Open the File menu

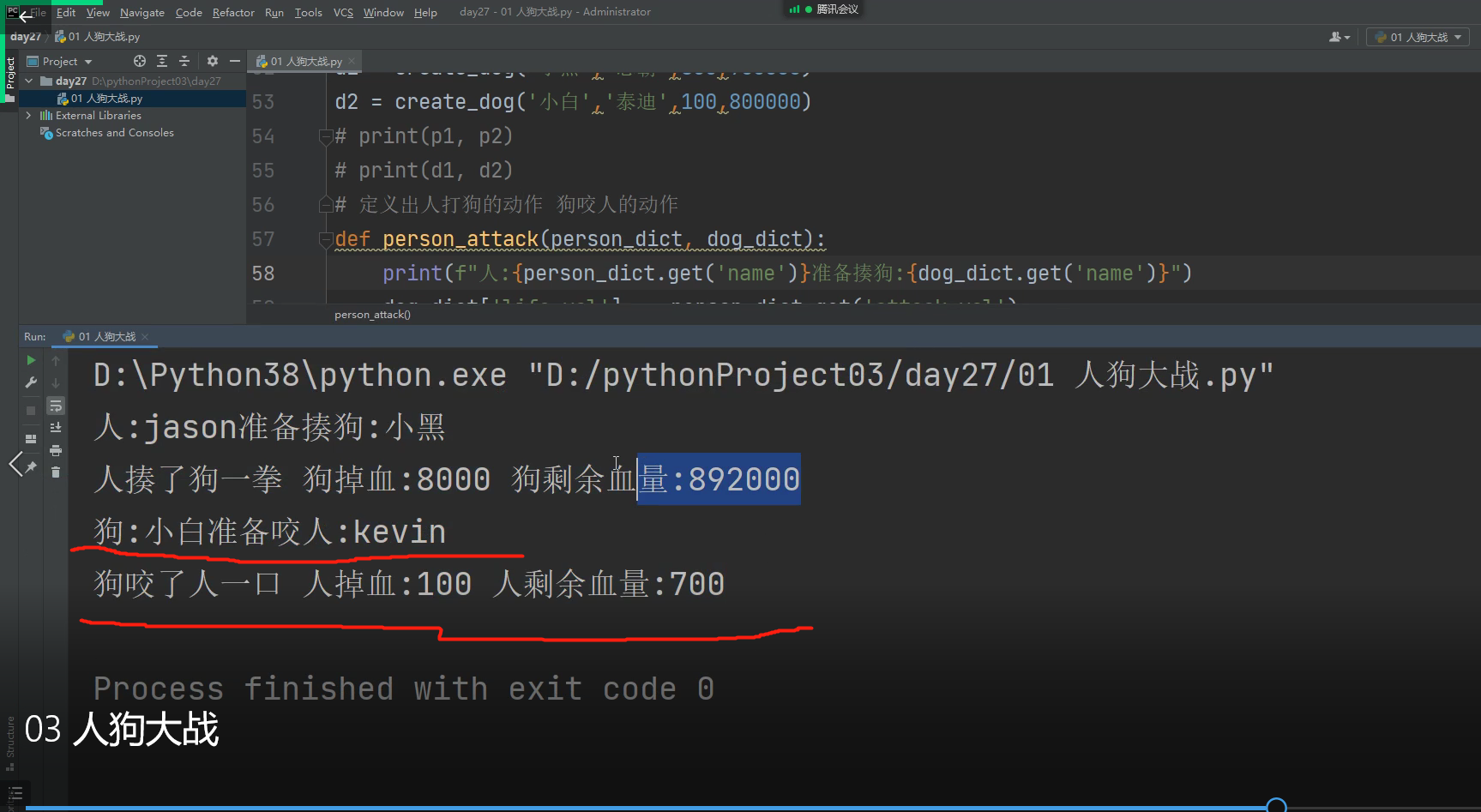(39, 12)
